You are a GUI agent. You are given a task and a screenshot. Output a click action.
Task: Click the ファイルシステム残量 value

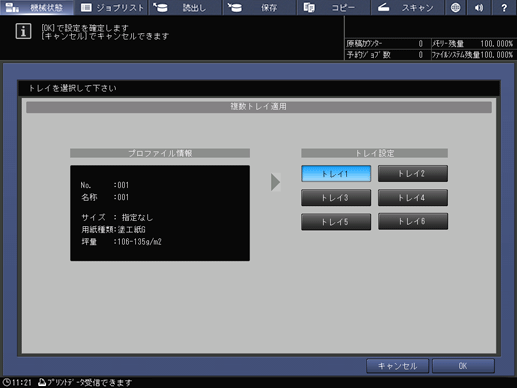(x=496, y=55)
